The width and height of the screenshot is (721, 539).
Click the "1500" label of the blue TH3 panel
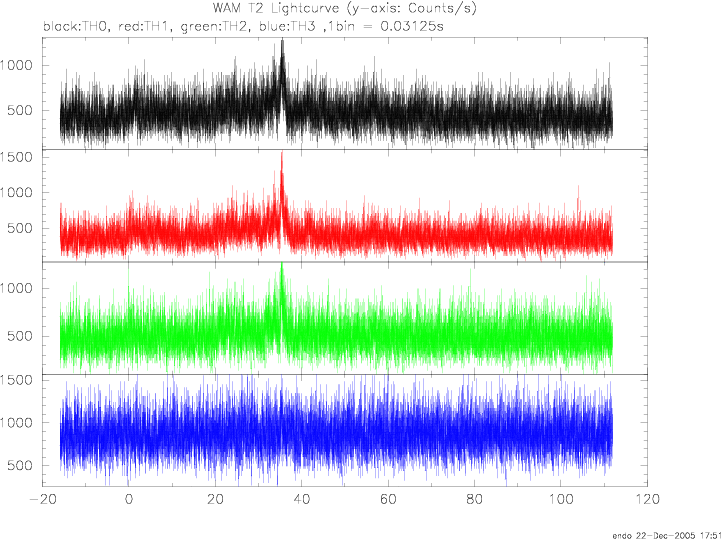tap(16, 380)
